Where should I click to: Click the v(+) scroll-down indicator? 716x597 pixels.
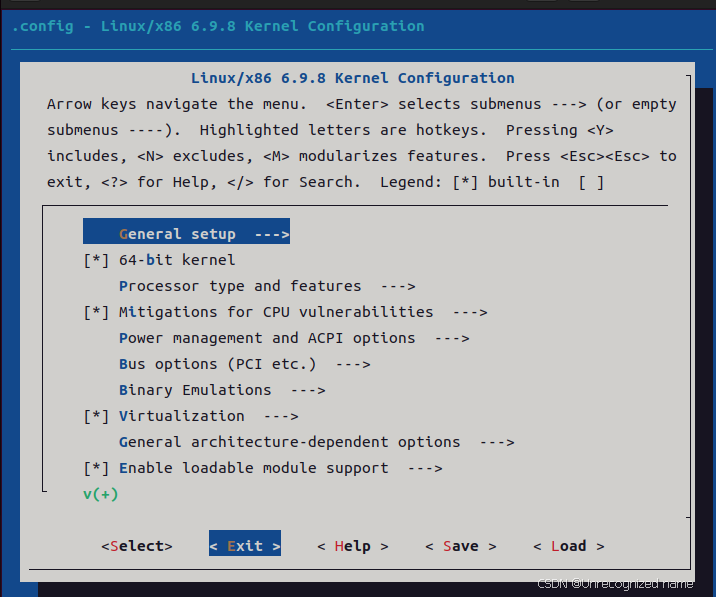coord(101,494)
